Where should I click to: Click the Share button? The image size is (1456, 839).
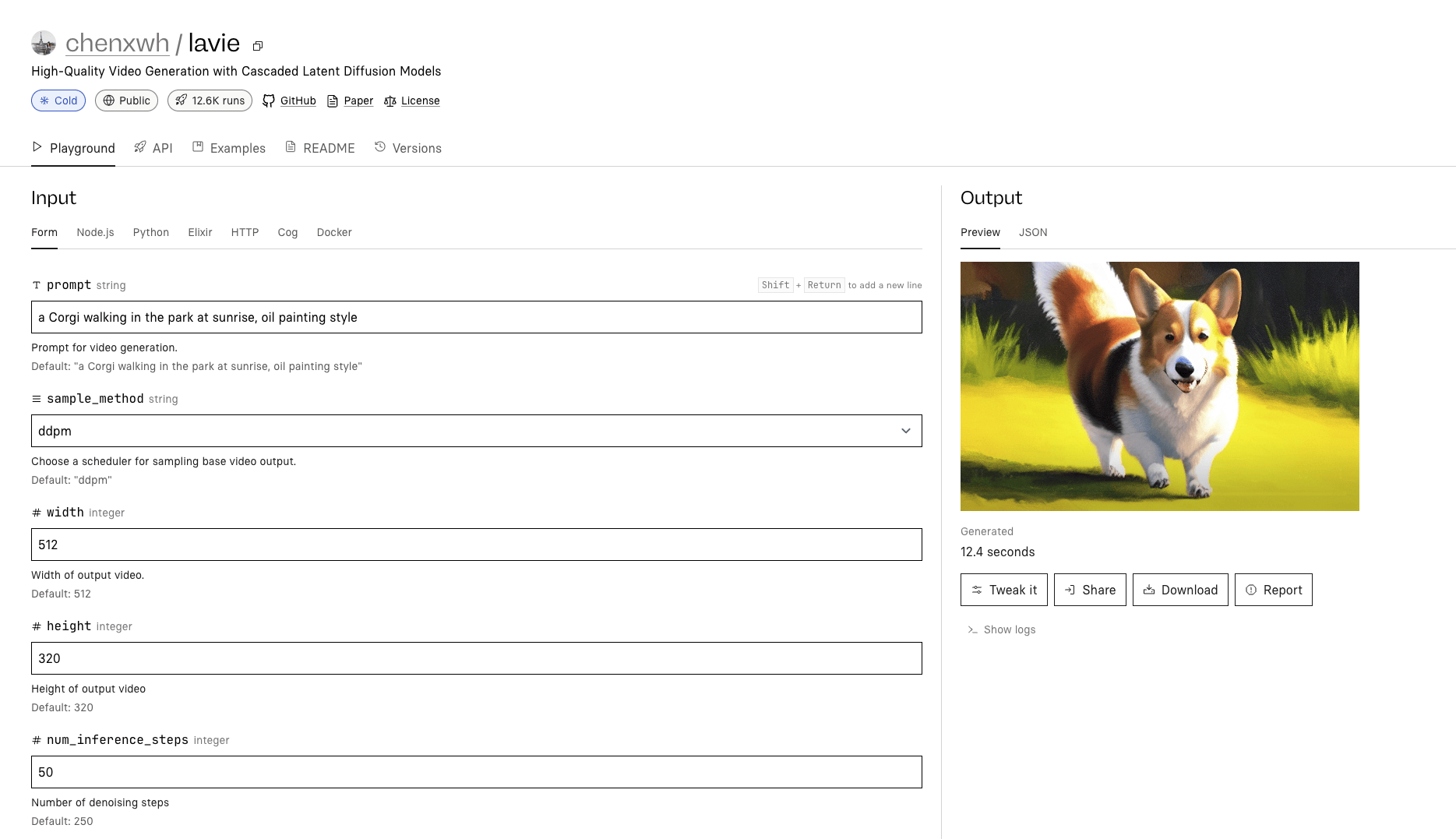pos(1090,590)
